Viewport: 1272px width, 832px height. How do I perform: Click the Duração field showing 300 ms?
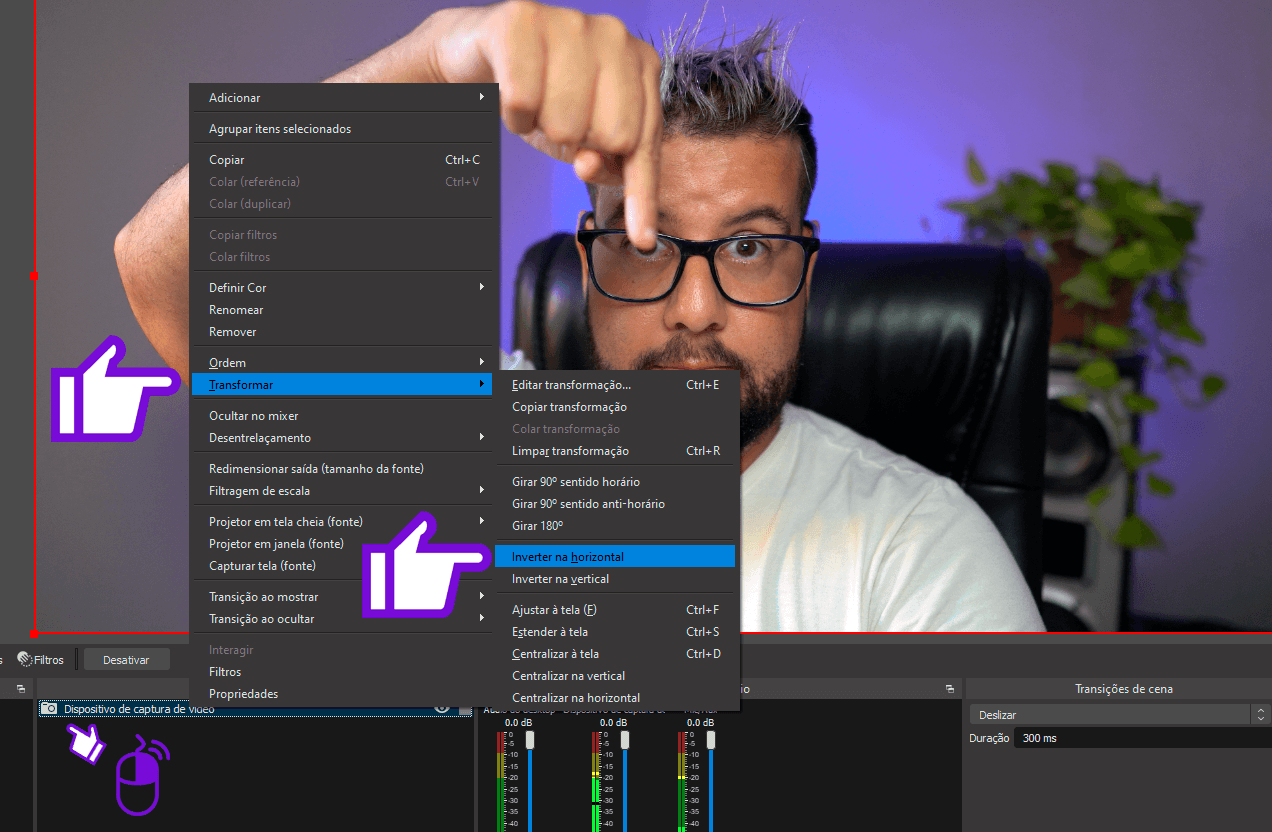1142,738
